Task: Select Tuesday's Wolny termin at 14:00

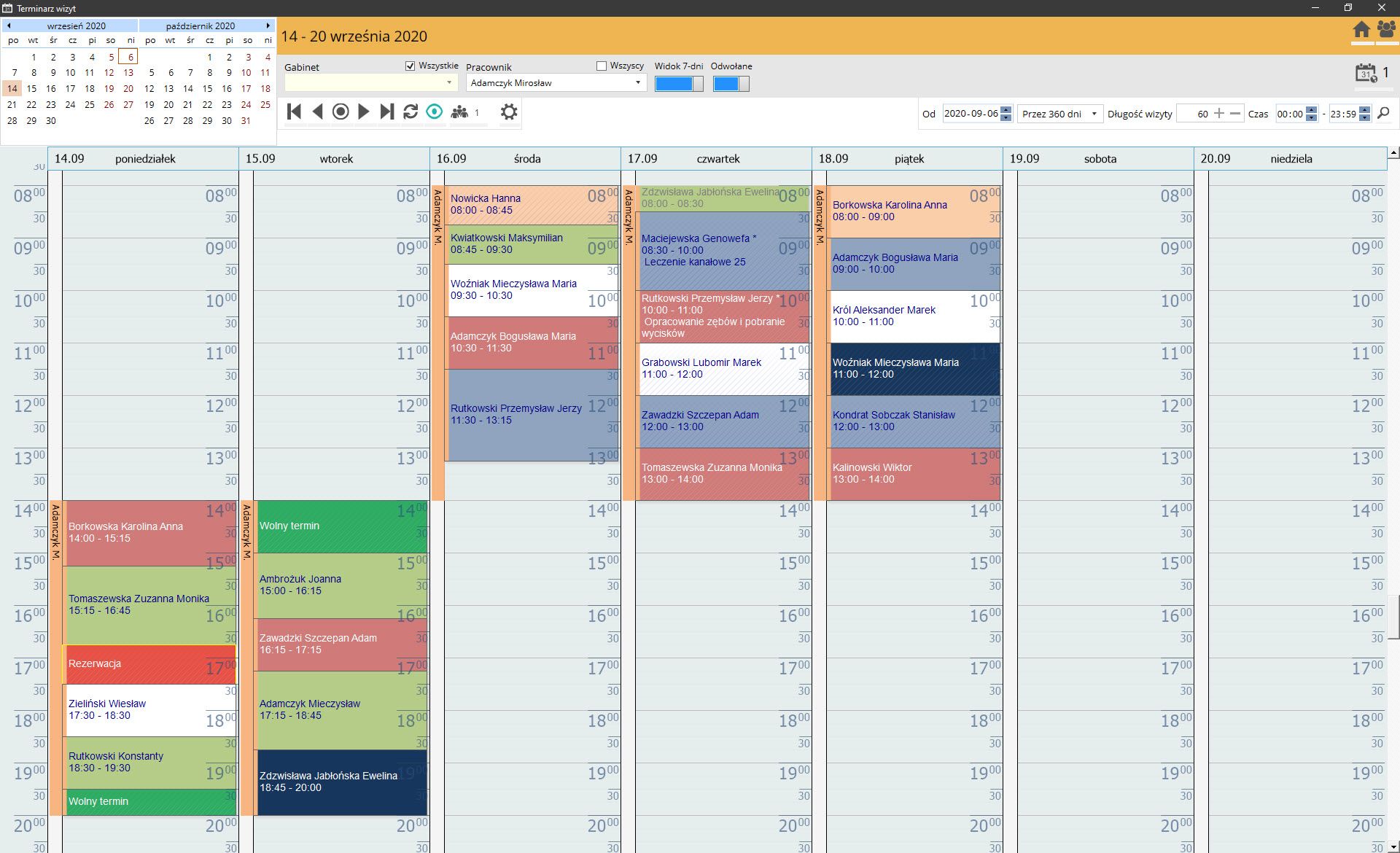Action: coord(341,526)
